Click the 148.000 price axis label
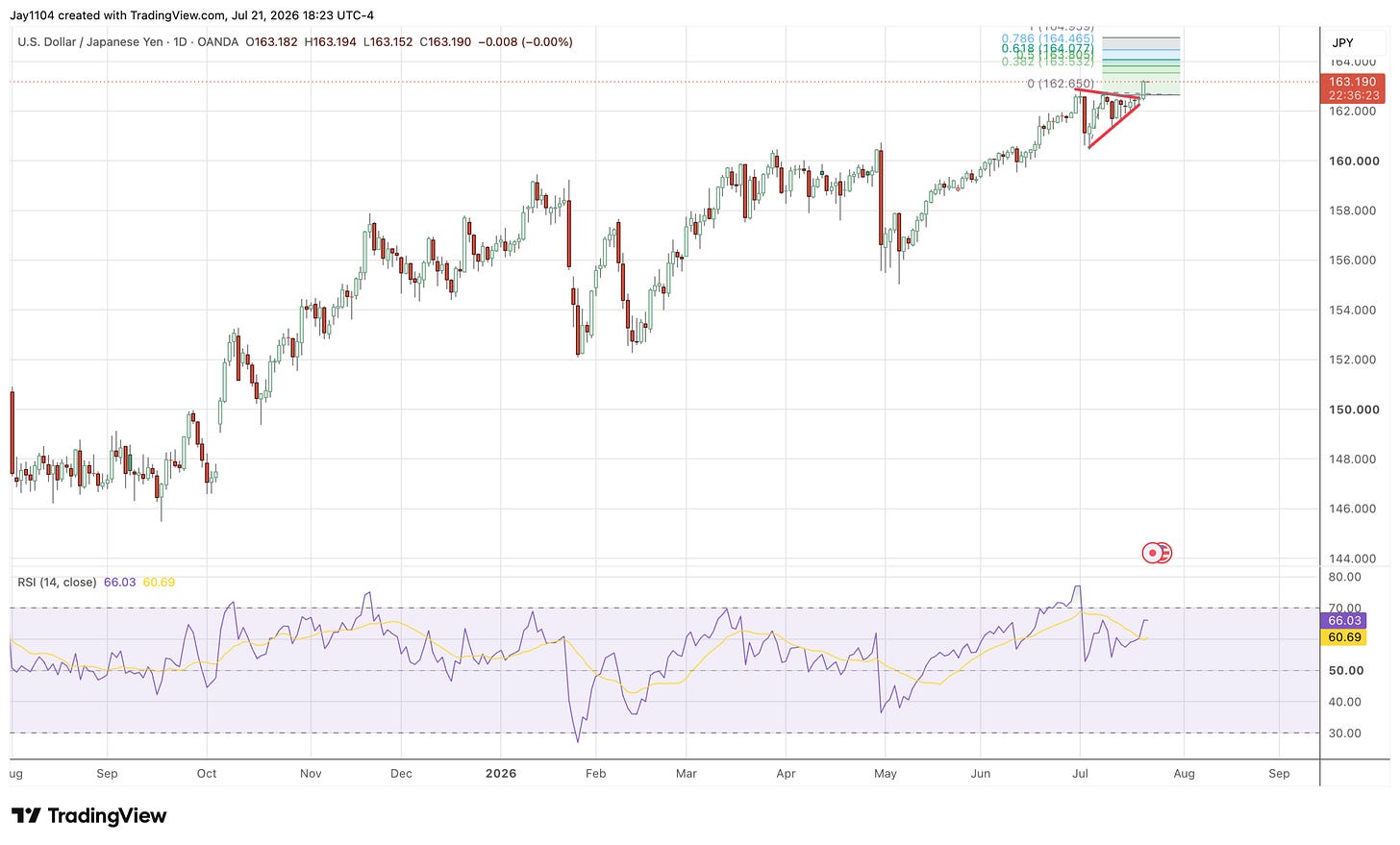1400x845 pixels. [x=1353, y=460]
